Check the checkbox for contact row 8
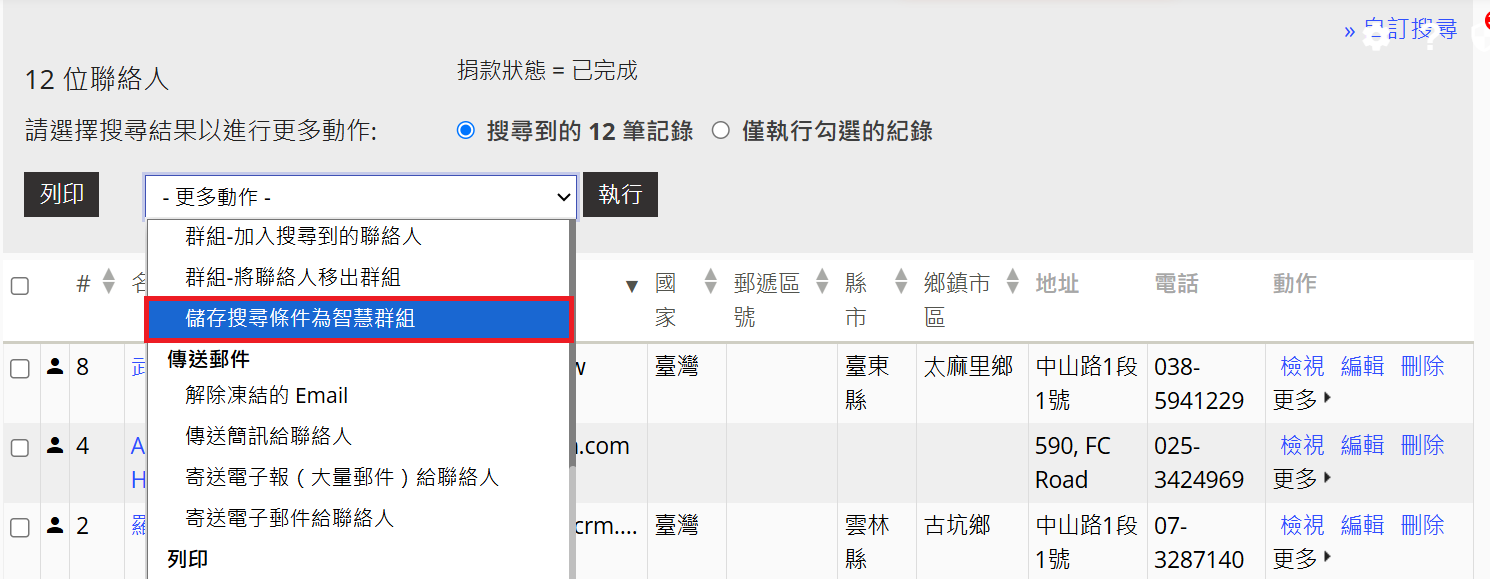Image resolution: width=1490 pixels, height=579 pixels. 20,368
